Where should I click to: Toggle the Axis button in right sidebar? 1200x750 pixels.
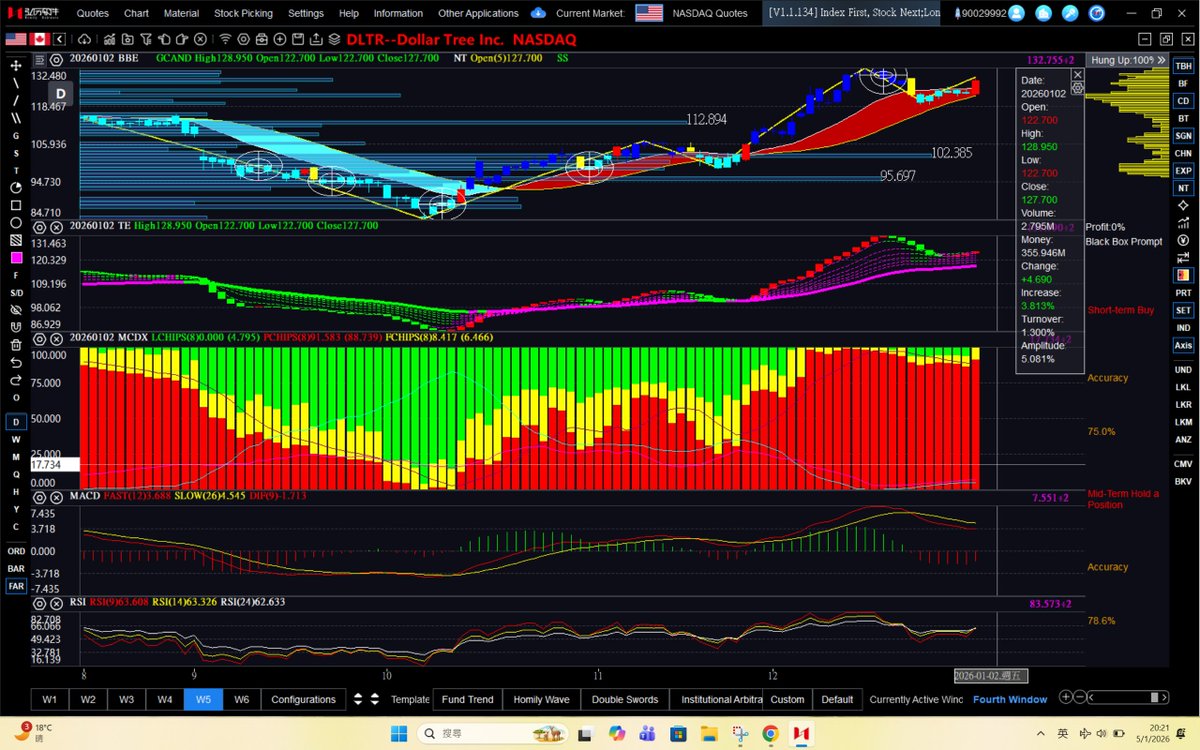click(x=1183, y=345)
